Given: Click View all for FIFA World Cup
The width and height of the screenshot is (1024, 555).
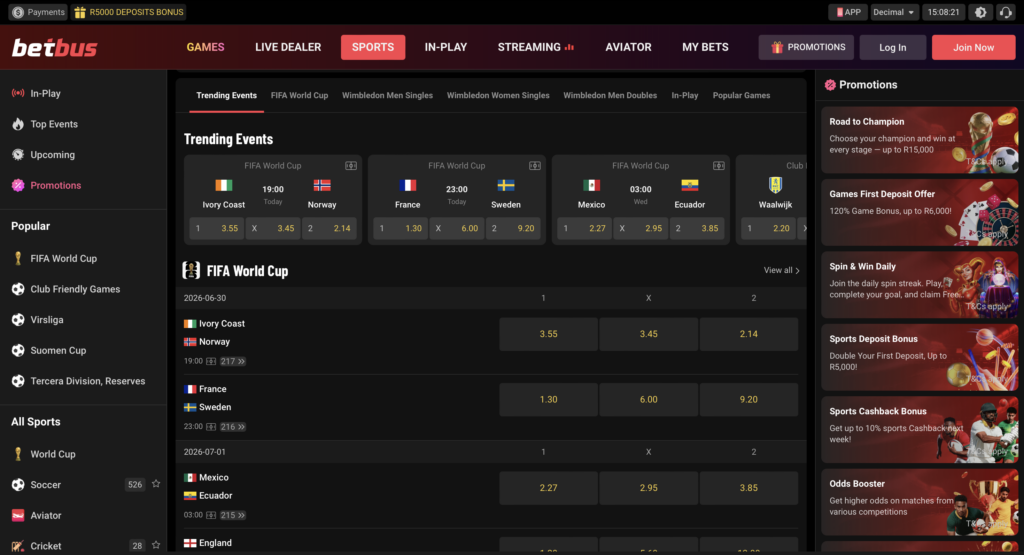Looking at the screenshot, I should click(x=782, y=270).
